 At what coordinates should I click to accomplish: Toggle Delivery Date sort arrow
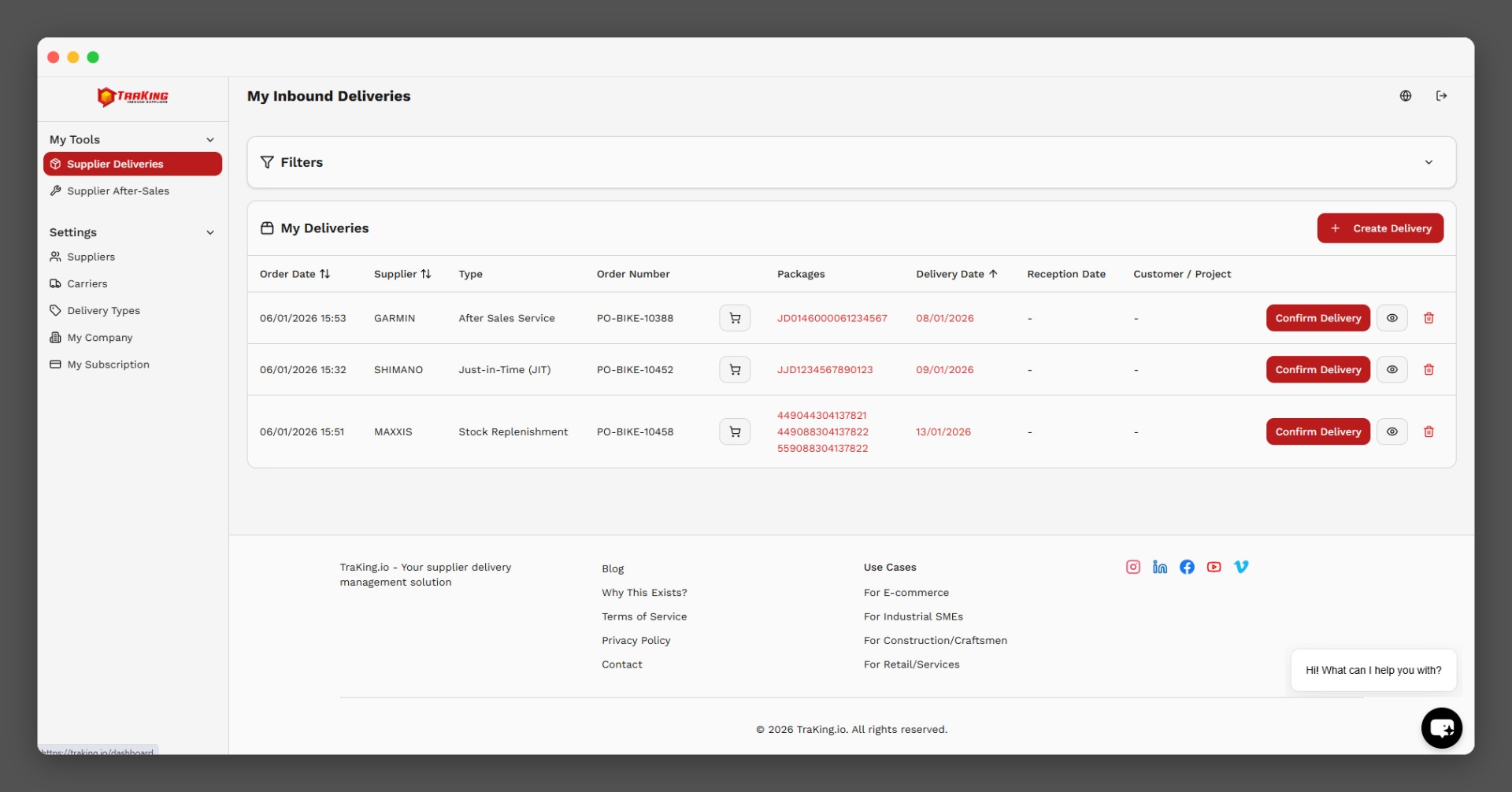coord(993,274)
